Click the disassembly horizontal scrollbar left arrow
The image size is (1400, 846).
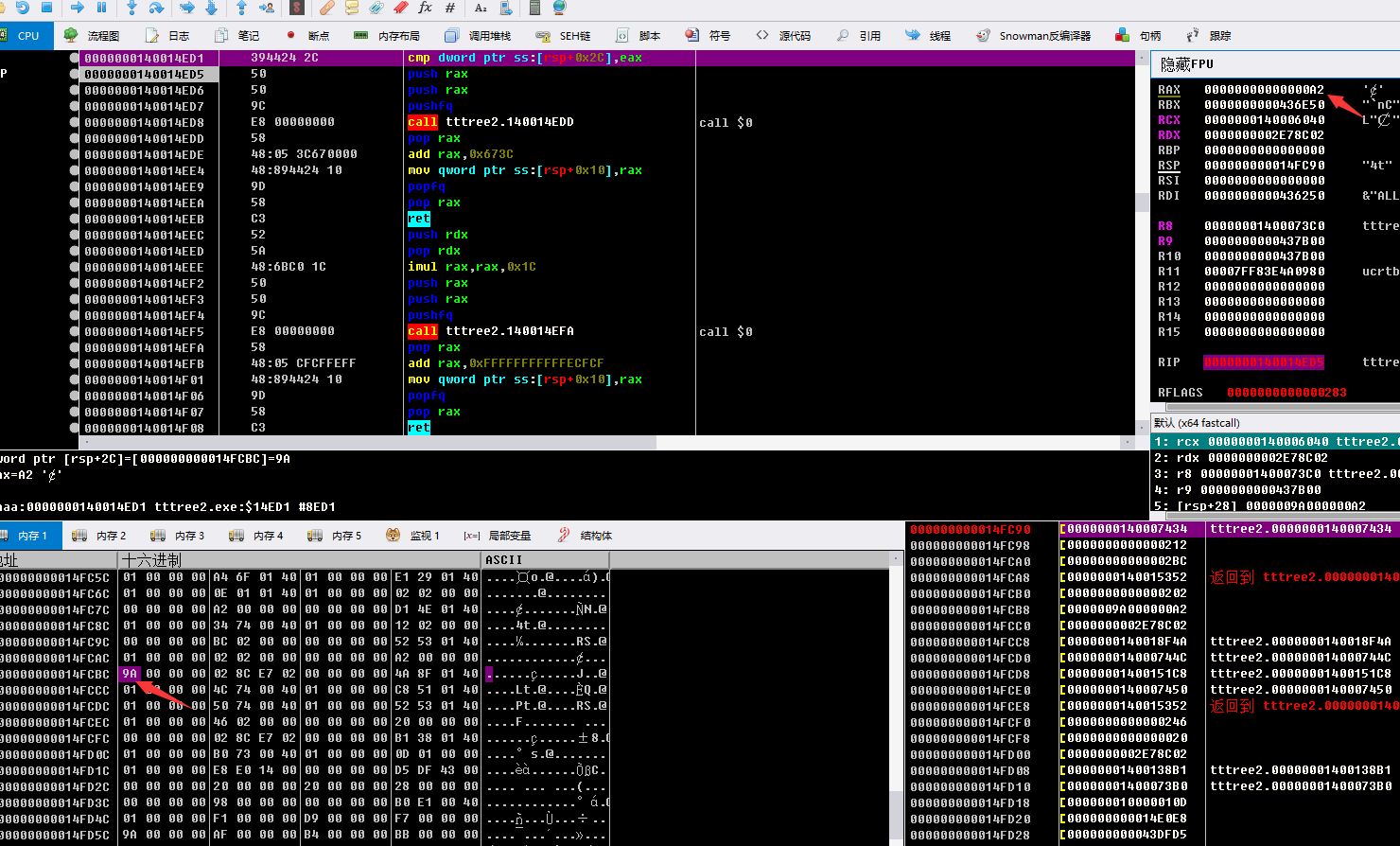point(85,442)
